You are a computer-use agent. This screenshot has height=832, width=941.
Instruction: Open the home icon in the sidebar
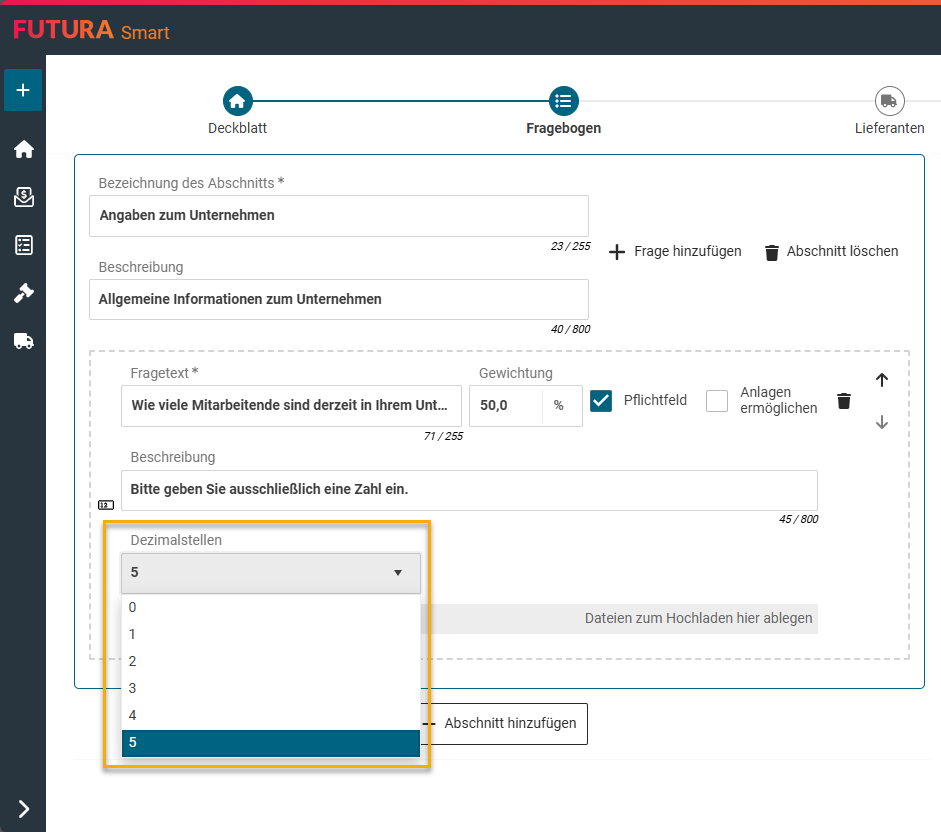pos(23,149)
